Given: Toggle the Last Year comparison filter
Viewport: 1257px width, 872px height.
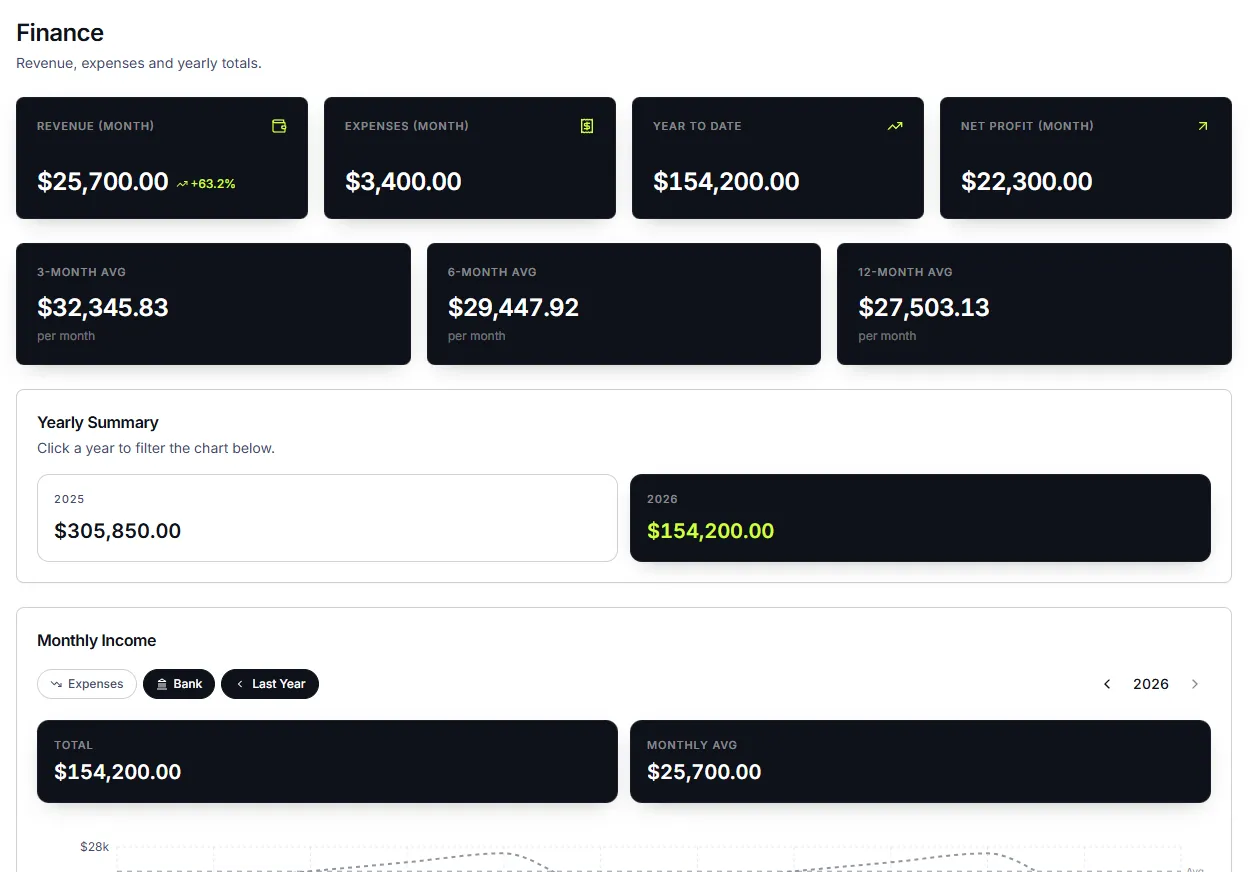Looking at the screenshot, I should (x=270, y=684).
